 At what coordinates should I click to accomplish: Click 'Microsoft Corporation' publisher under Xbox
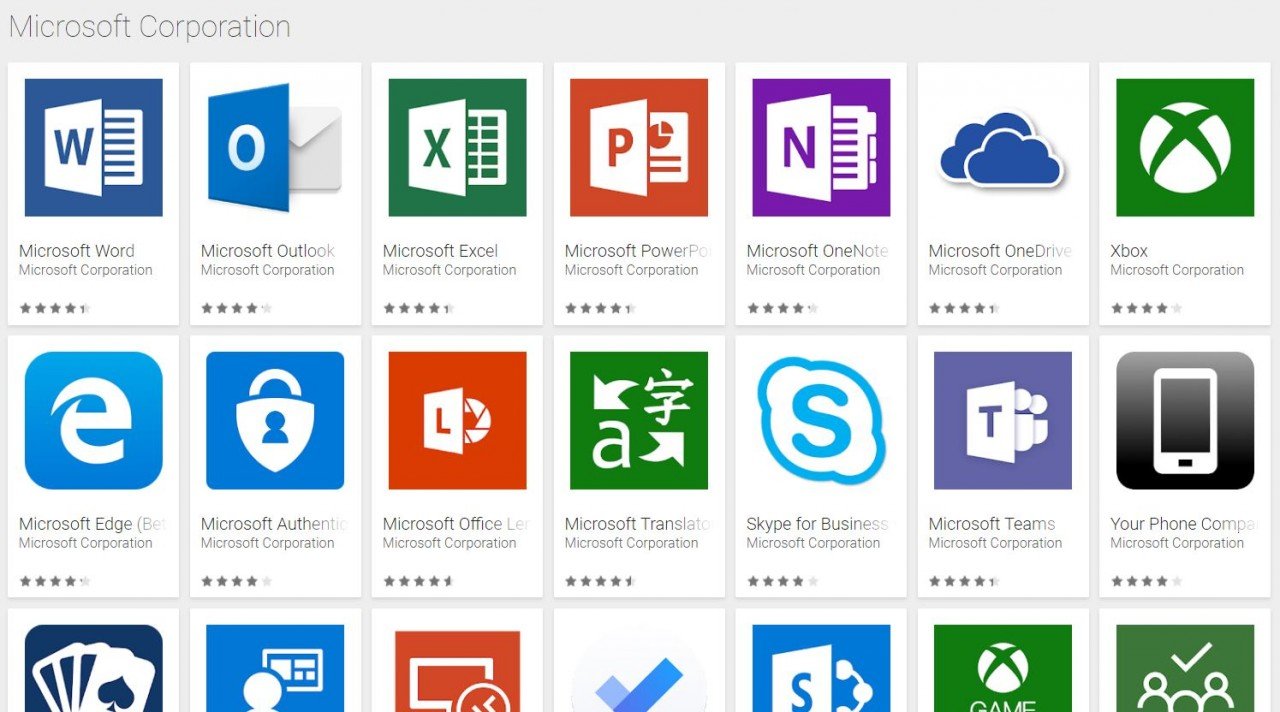[1178, 270]
